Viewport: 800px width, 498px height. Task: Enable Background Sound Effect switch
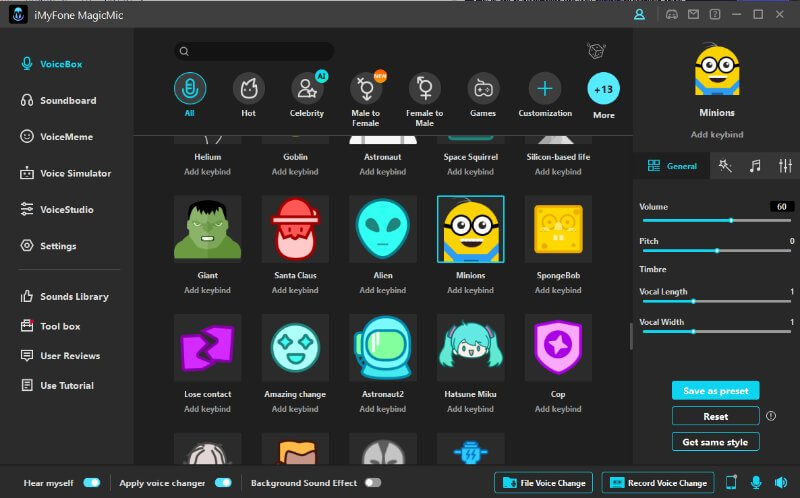pos(373,483)
